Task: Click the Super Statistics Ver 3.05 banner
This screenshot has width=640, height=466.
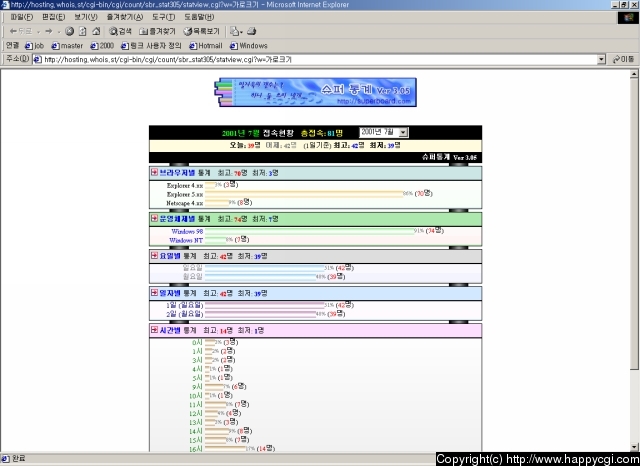Action: (315, 92)
